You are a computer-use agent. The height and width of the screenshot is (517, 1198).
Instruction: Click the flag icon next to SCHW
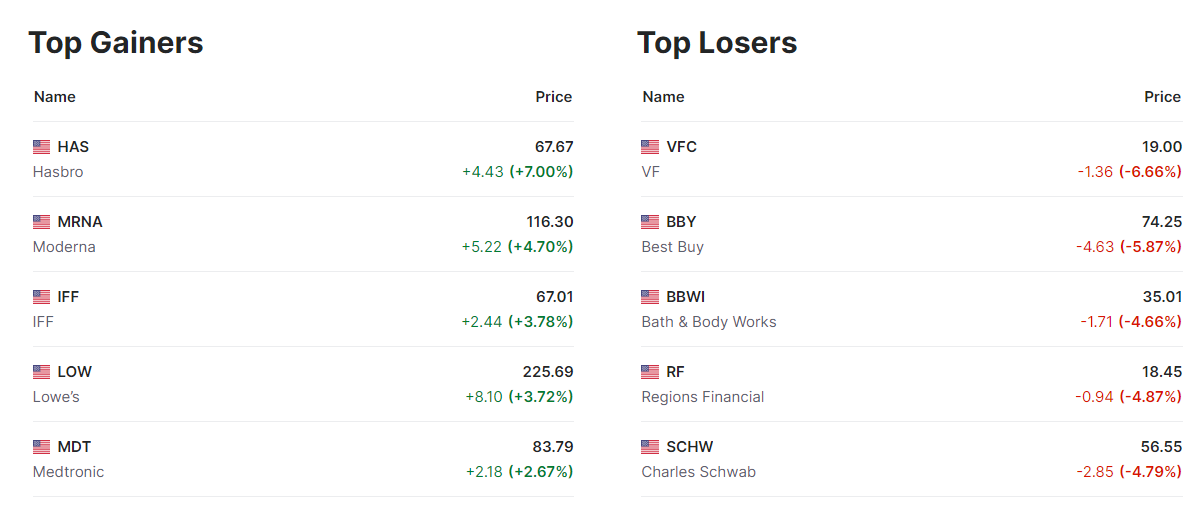pyautogui.click(x=650, y=447)
